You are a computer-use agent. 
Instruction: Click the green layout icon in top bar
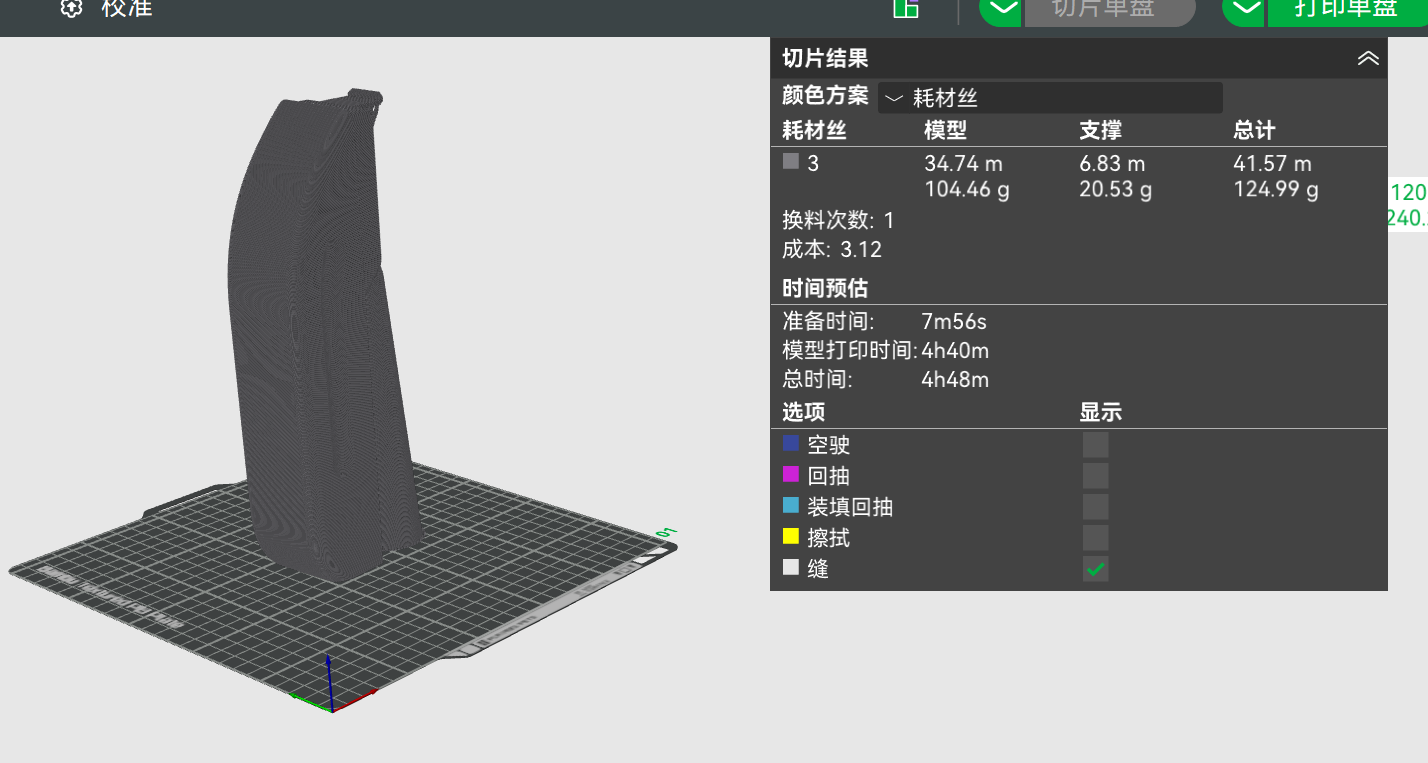click(x=906, y=8)
